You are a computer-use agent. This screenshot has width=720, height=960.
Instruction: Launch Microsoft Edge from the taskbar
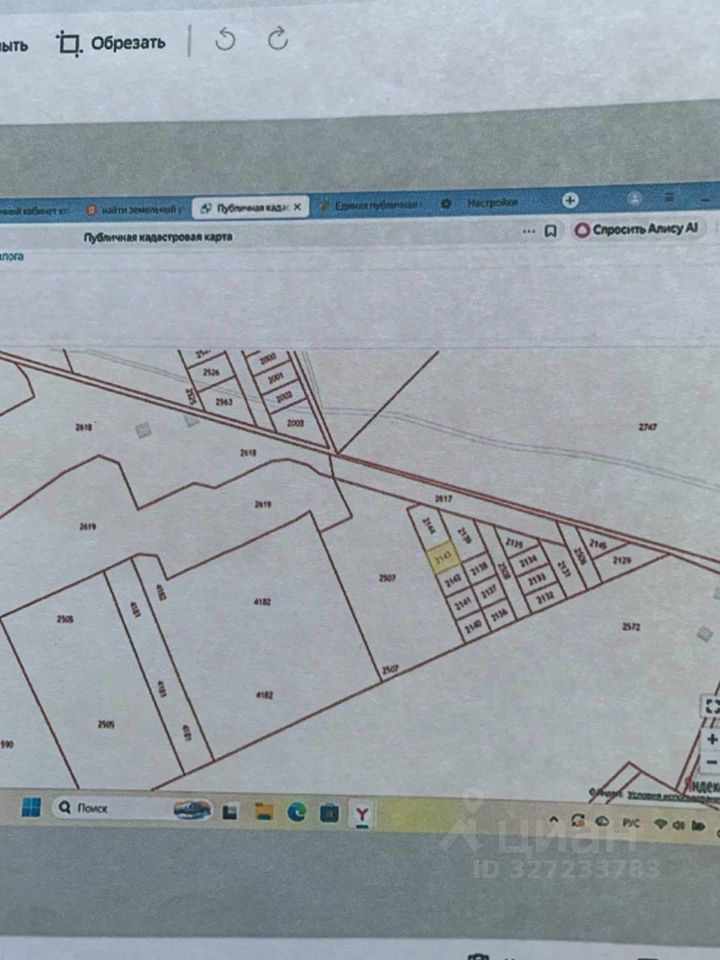click(297, 812)
